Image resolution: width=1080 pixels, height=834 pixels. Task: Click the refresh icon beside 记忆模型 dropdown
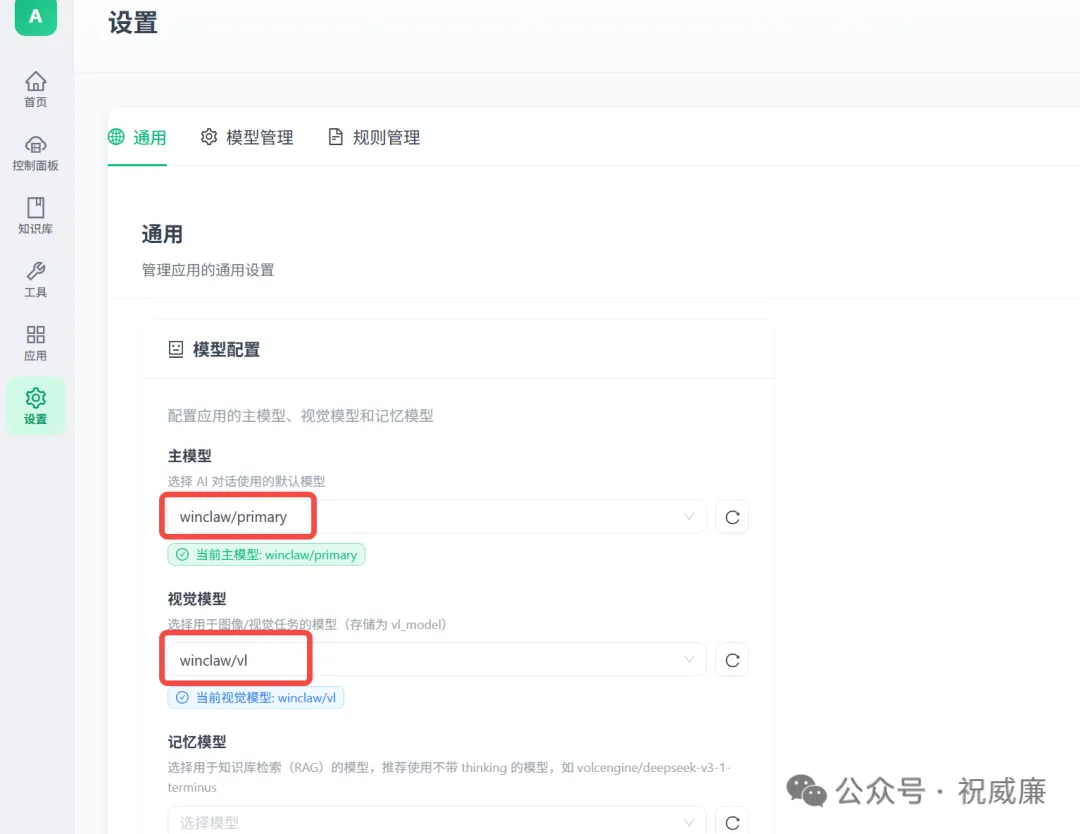point(731,820)
